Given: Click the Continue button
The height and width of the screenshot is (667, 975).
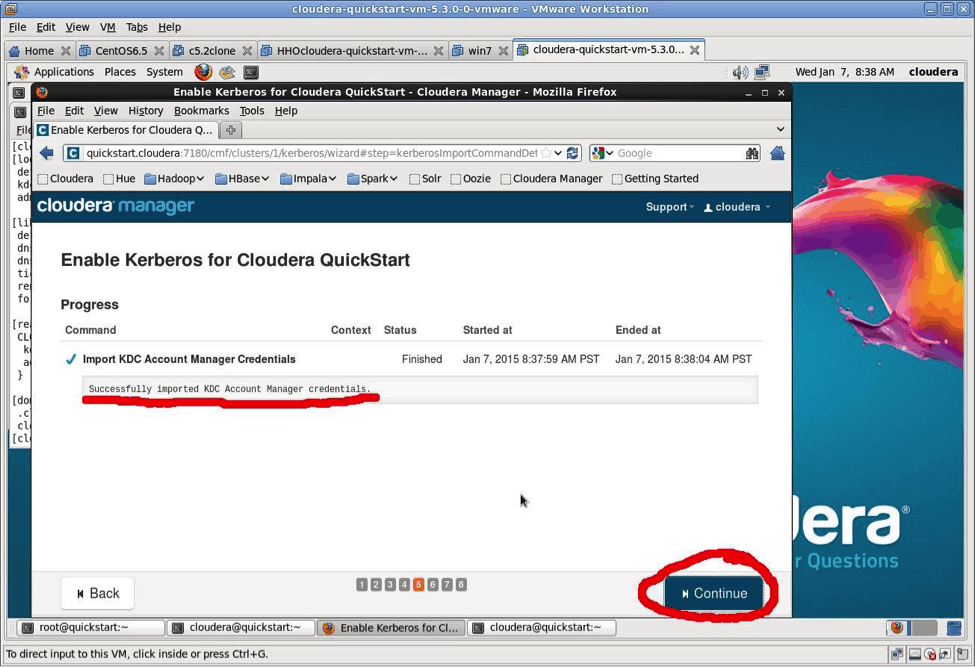Looking at the screenshot, I should (714, 593).
